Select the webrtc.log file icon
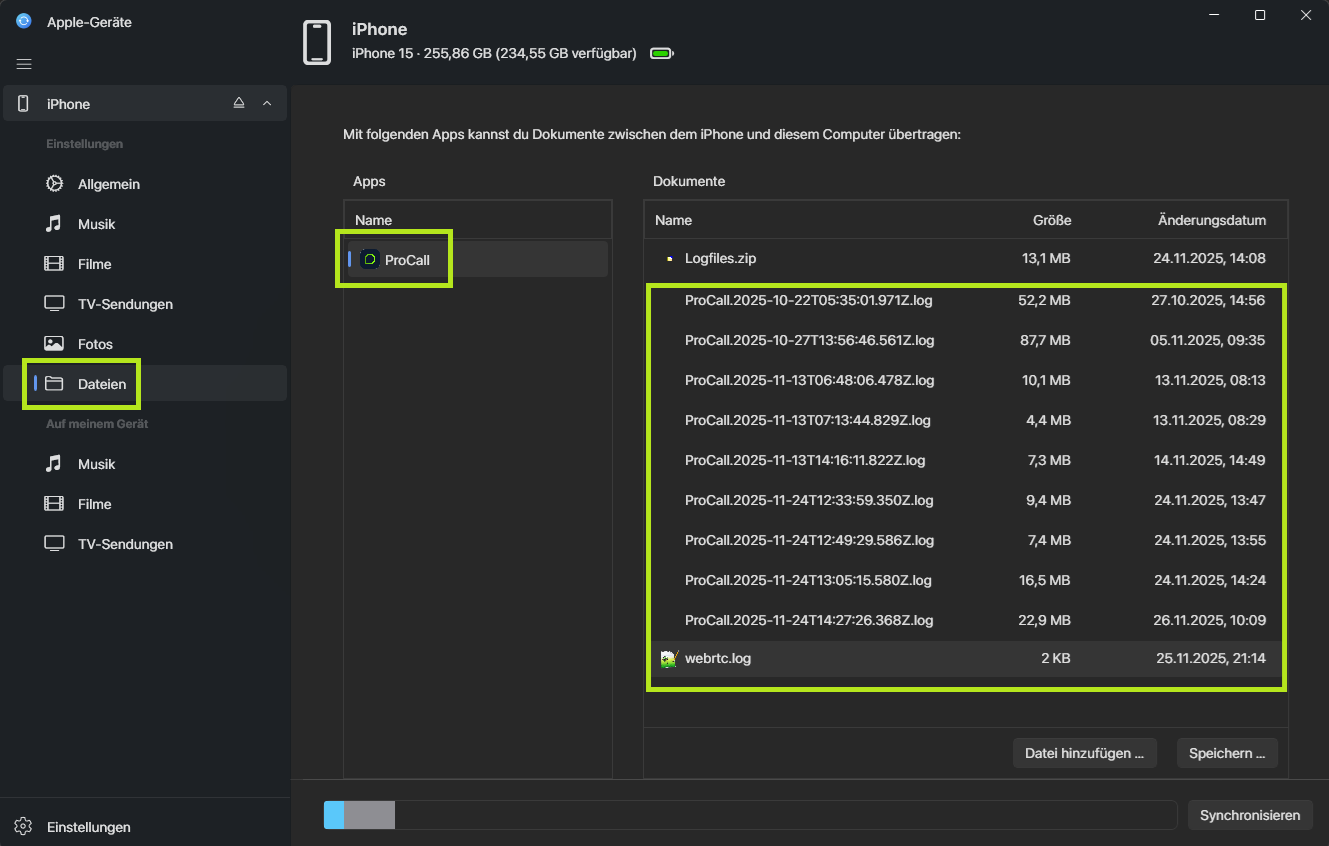Screen dimensions: 1329x846 669,658
